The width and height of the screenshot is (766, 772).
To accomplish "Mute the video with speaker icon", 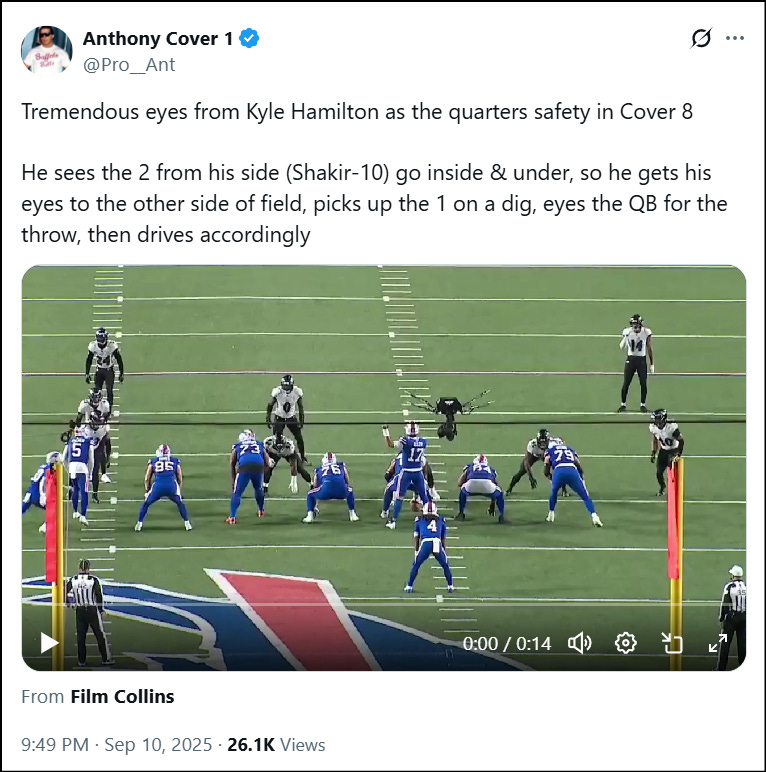I will click(x=580, y=643).
